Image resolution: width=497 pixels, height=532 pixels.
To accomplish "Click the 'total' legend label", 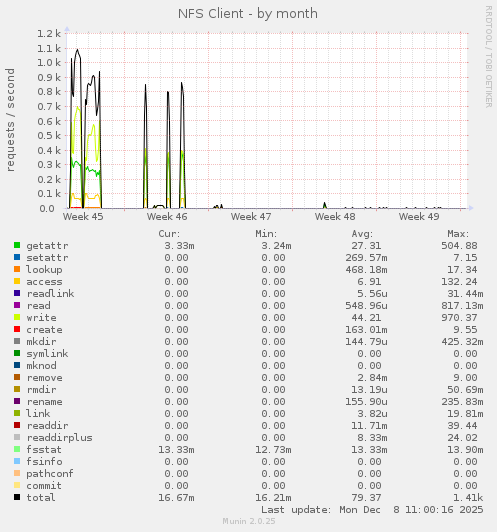I will click(41, 497).
